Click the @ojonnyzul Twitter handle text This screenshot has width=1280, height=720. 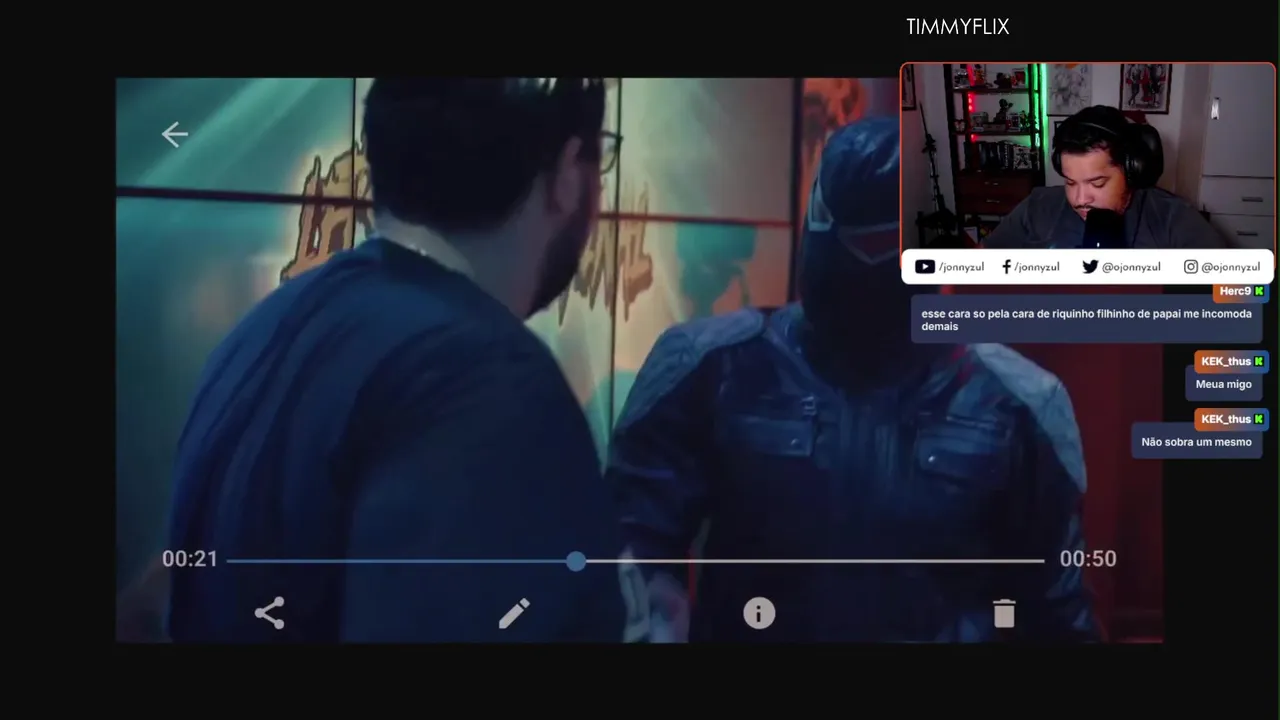(1131, 267)
